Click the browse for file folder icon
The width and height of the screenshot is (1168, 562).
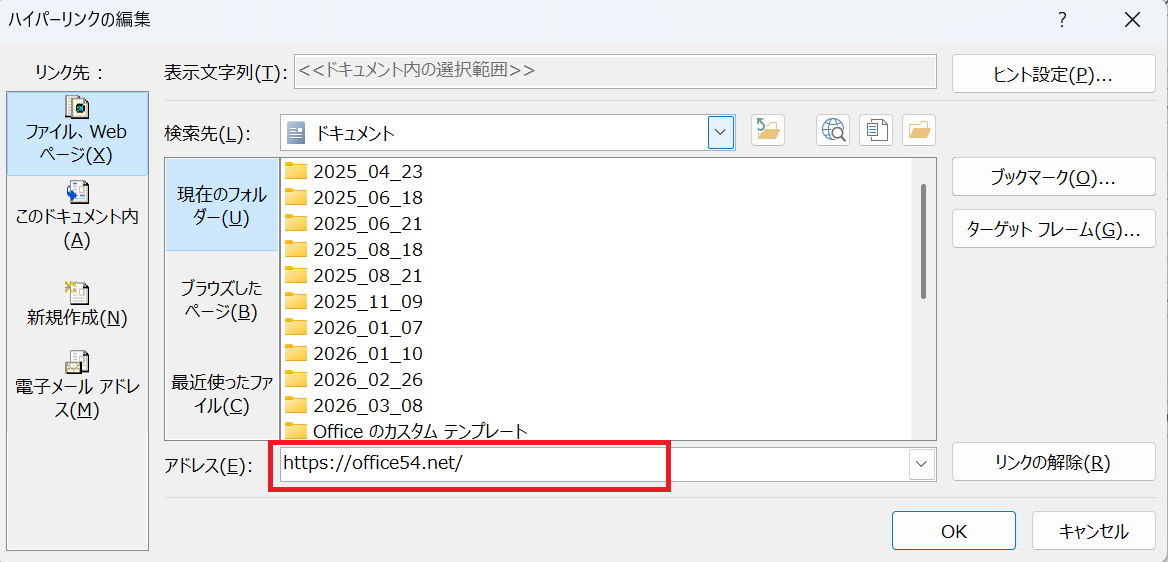(x=919, y=130)
